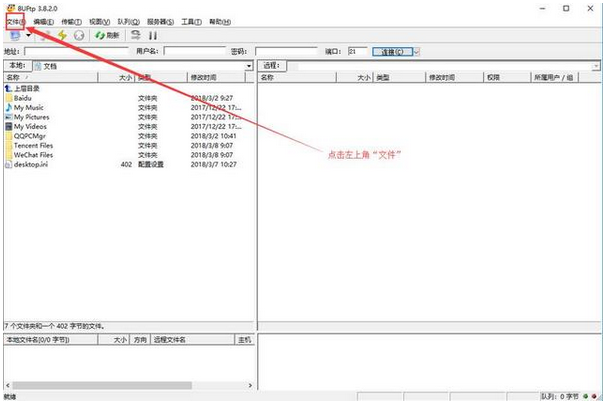Viewport: 608px width, 406px height.
Task: Select the Tencent Files folder icon
Action: coord(9,145)
